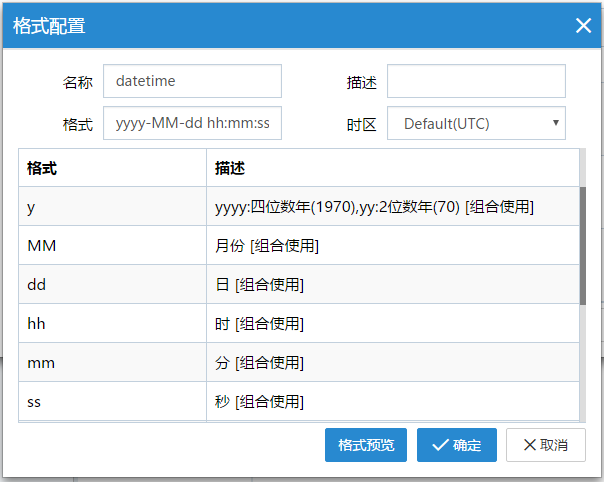Viewport: 604px width, 482px height.
Task: Focus the empty 描述 input field
Action: tap(476, 81)
